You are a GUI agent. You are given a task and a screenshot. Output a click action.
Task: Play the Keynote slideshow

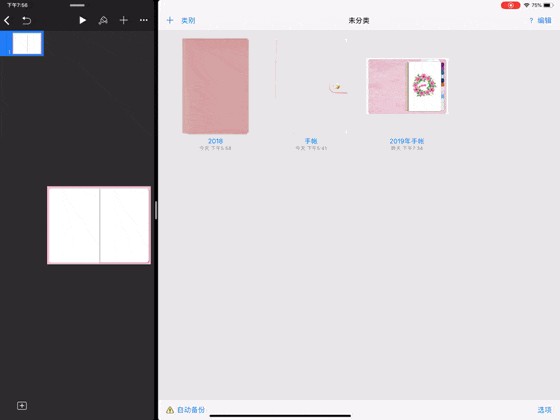(x=82, y=20)
